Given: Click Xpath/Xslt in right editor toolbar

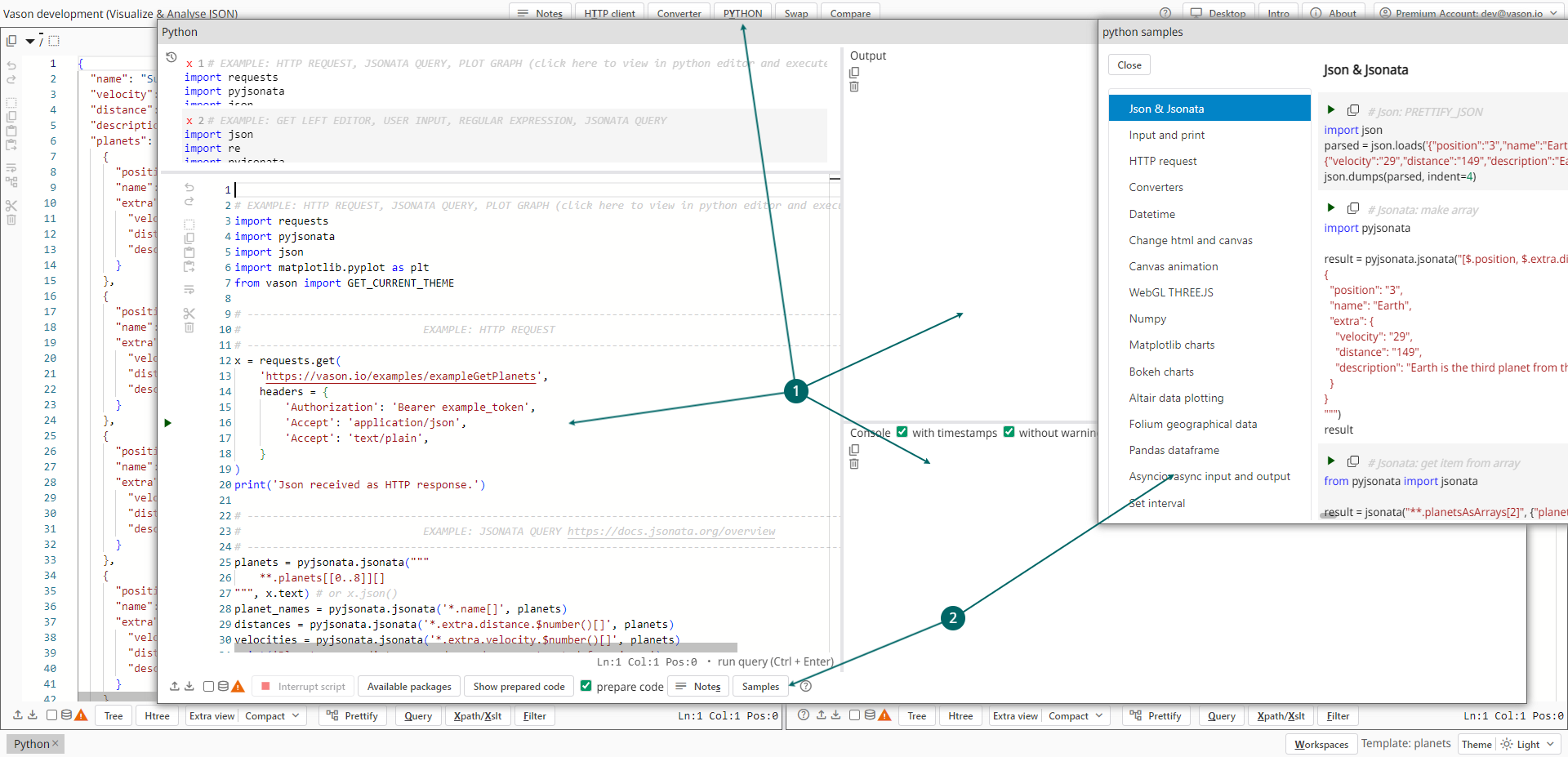Looking at the screenshot, I should pyautogui.click(x=1281, y=716).
